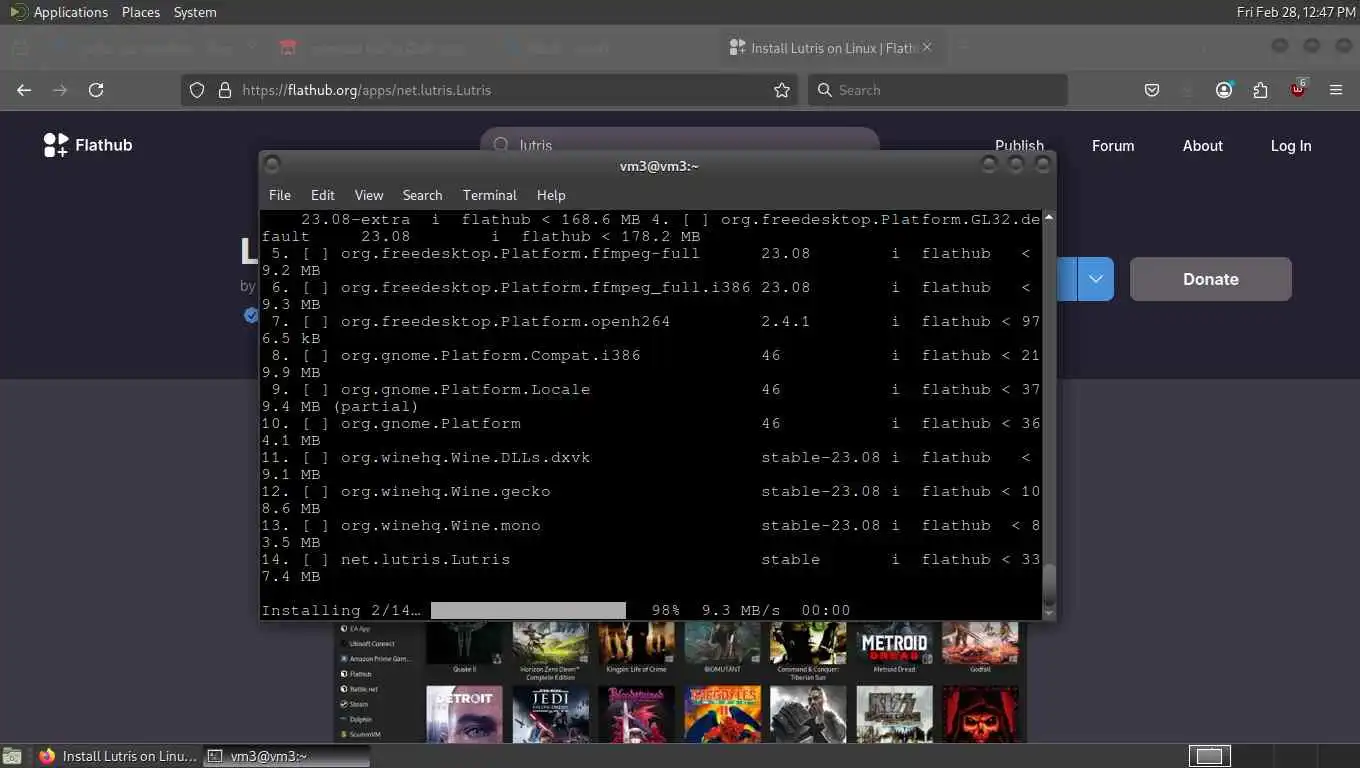Switch to vm3@vm3 terminal via taskbar button
This screenshot has height=768, width=1360.
point(287,757)
